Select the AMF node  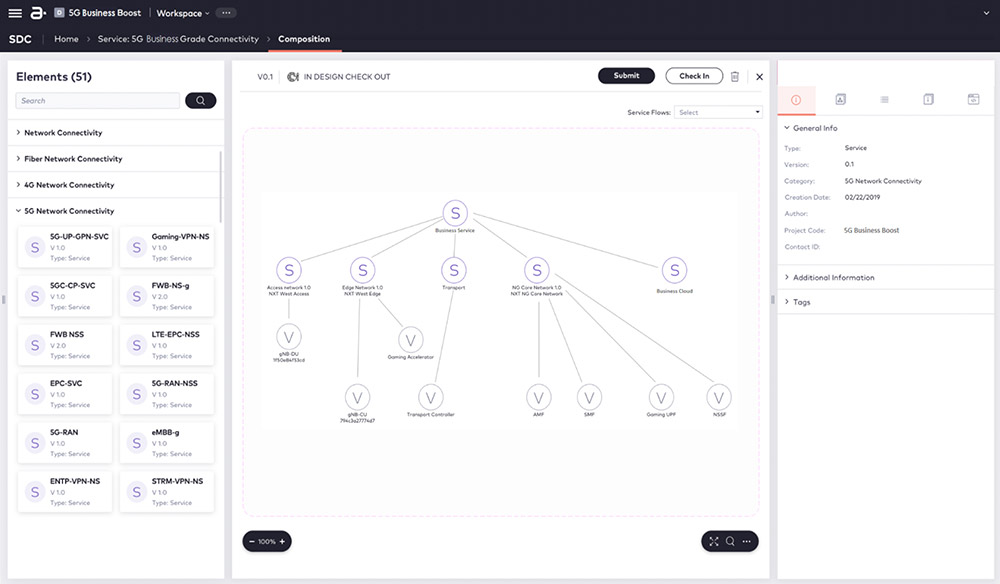539,397
